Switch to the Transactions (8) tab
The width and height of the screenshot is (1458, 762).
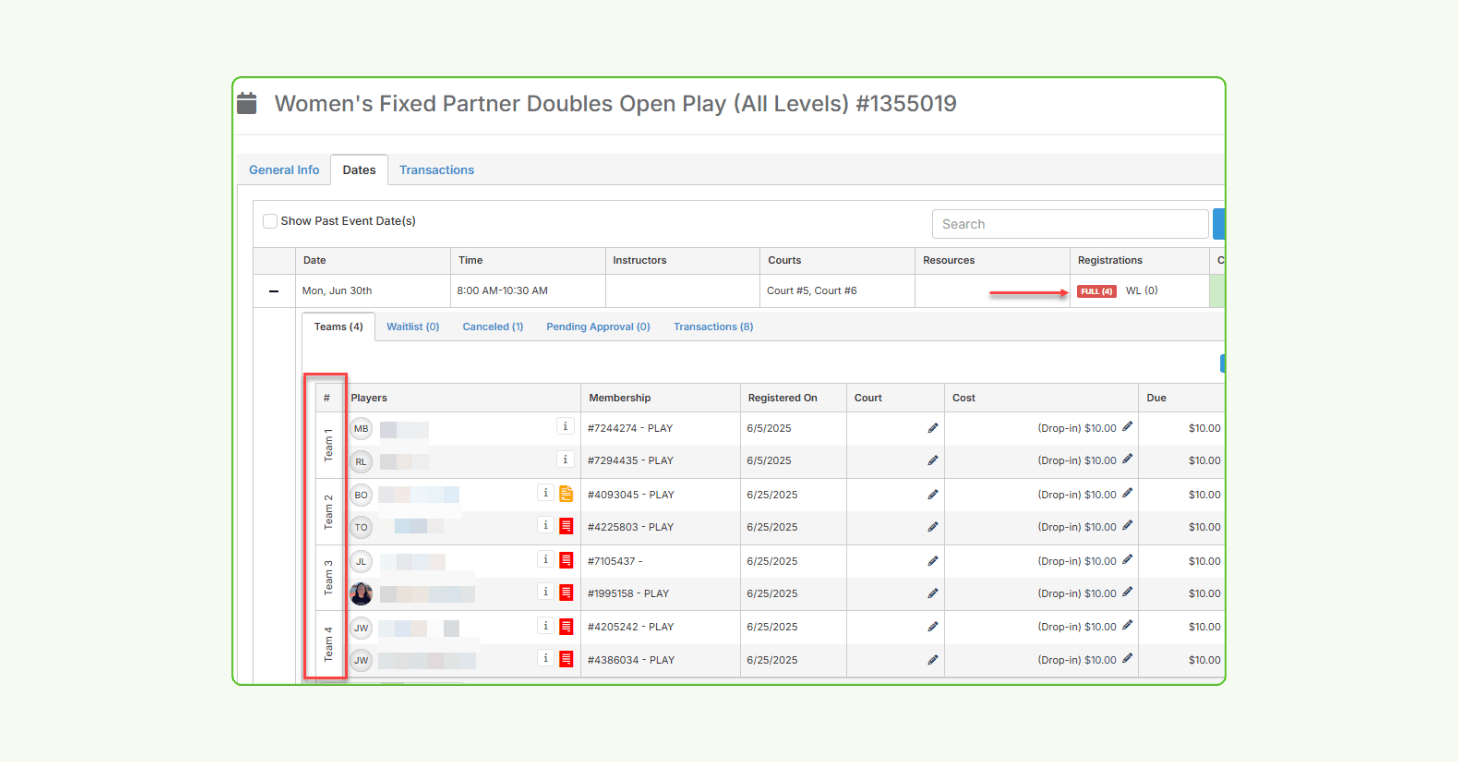point(713,326)
